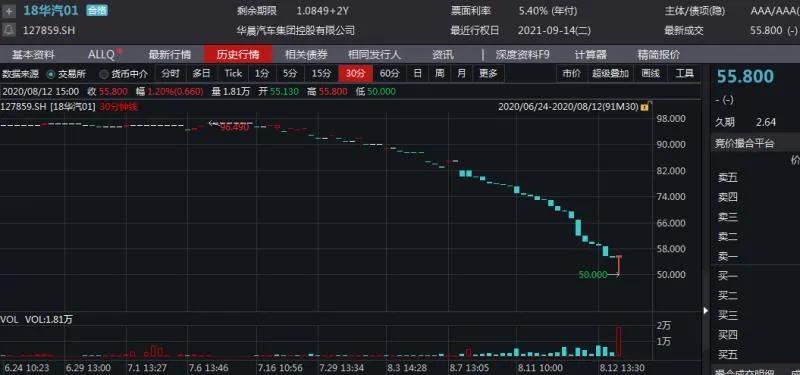Screen dimensions: 800x375
Task: Select the 货币中介 data source radio
Action: click(x=104, y=74)
